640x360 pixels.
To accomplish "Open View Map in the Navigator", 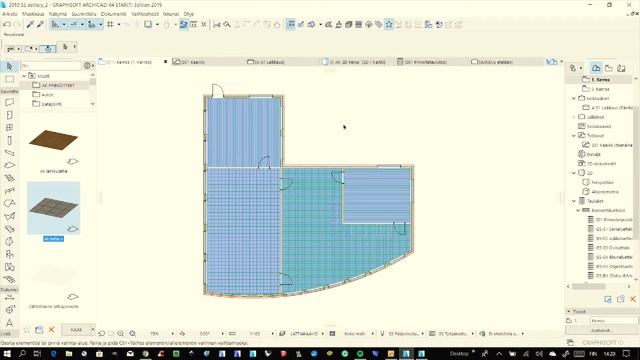I will point(609,68).
